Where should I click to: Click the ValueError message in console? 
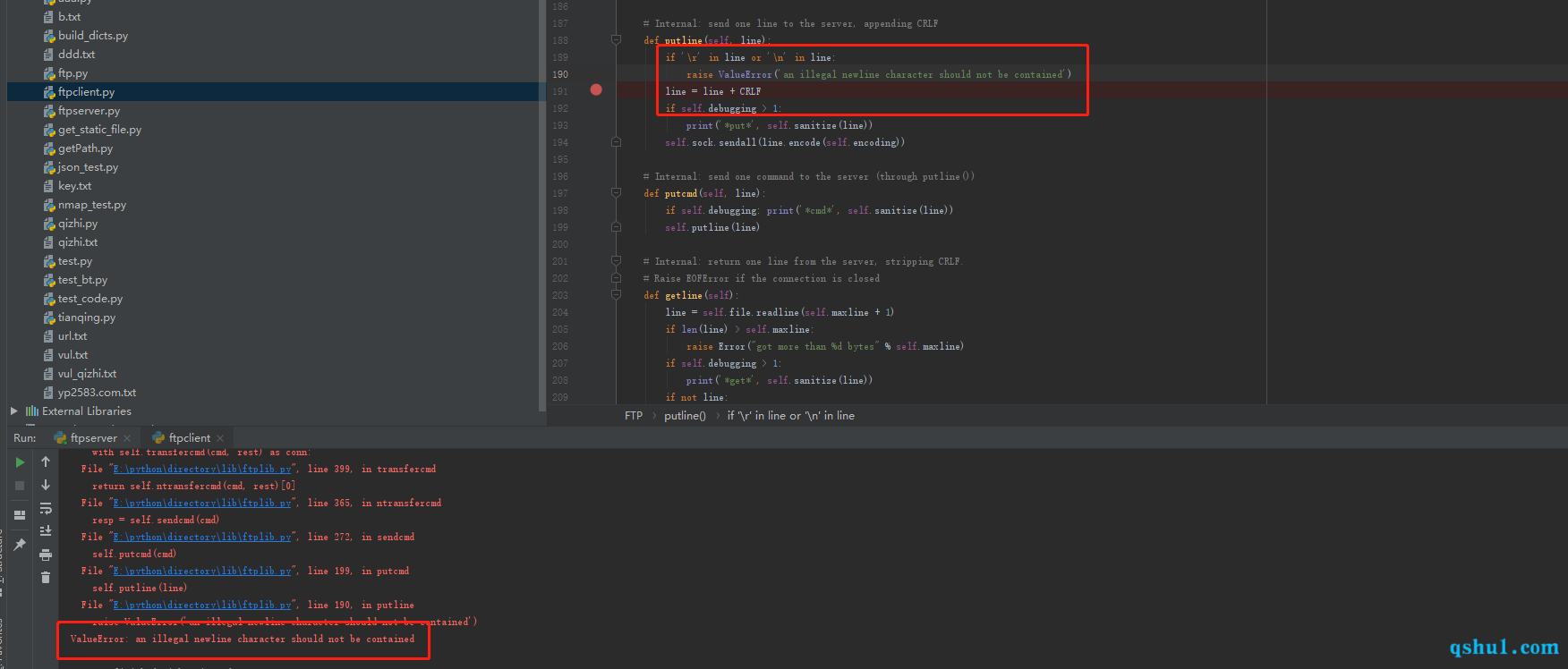243,639
